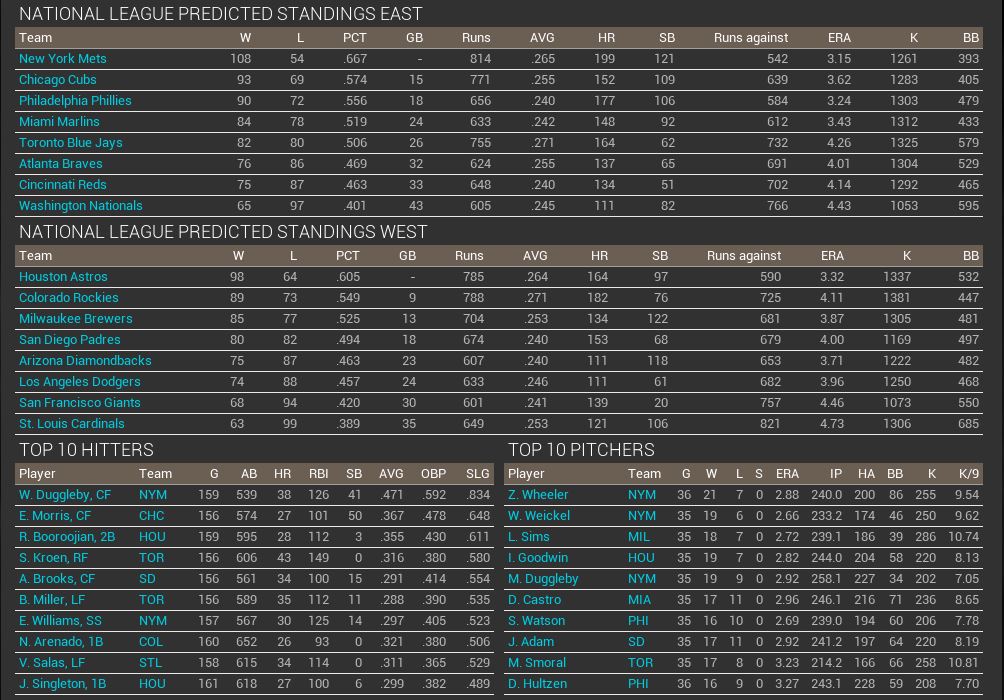Viewport: 1004px width, 700px height.
Task: Click the MIL team link for L. Sims
Action: 639,537
